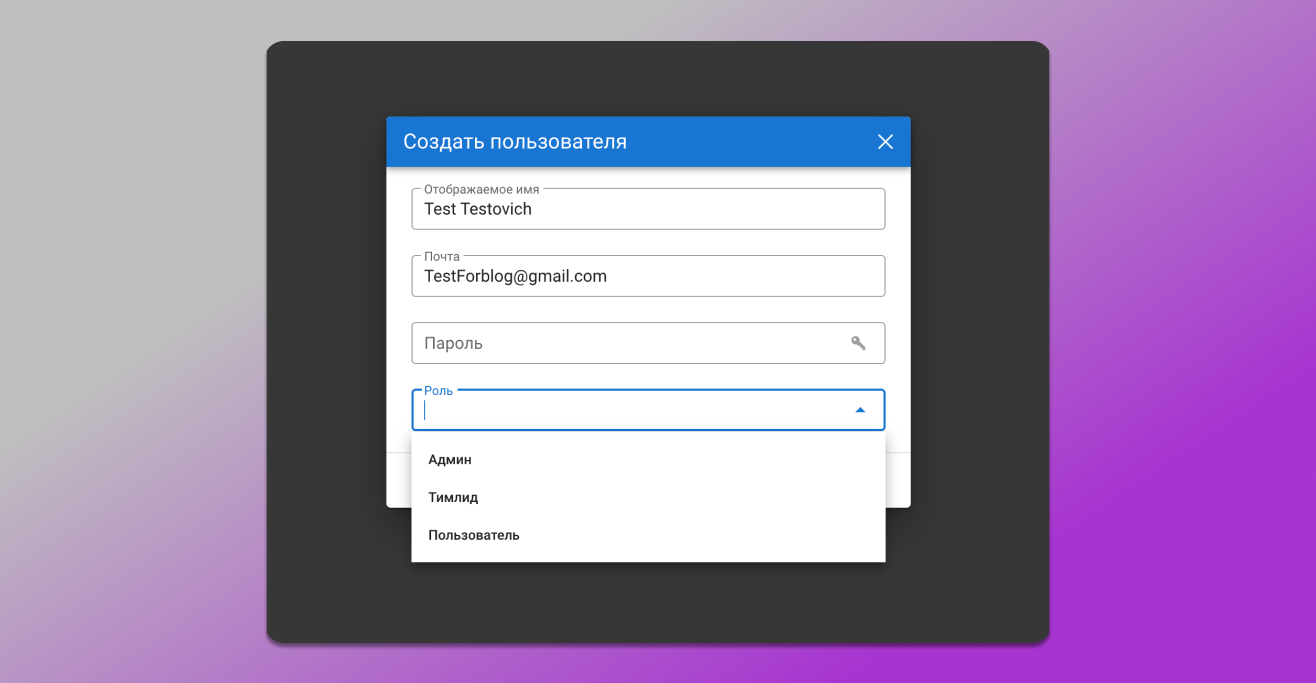The height and width of the screenshot is (683, 1316).
Task: Click the key icon in password field
Action: pyautogui.click(x=858, y=343)
